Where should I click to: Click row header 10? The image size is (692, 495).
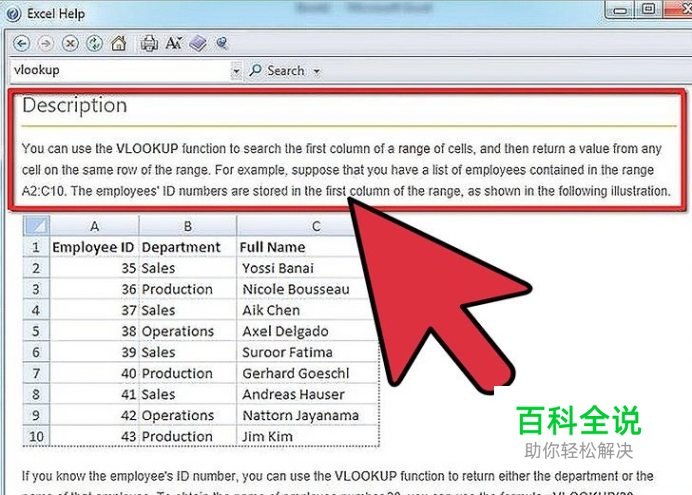[36, 437]
